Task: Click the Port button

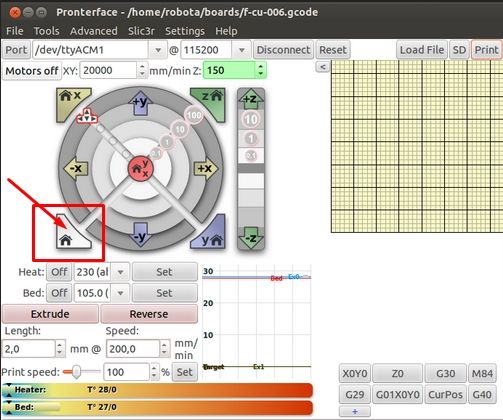Action: coord(16,50)
